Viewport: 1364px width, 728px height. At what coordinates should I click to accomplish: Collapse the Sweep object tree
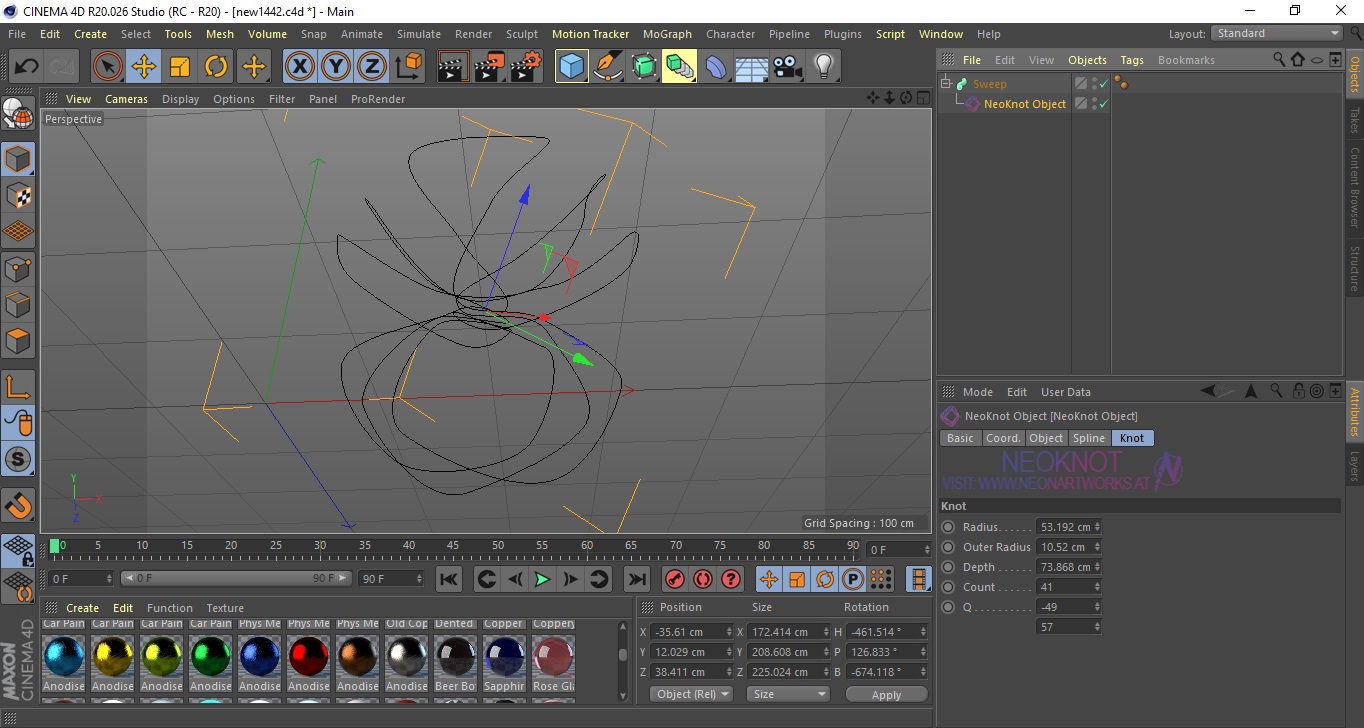pyautogui.click(x=946, y=84)
